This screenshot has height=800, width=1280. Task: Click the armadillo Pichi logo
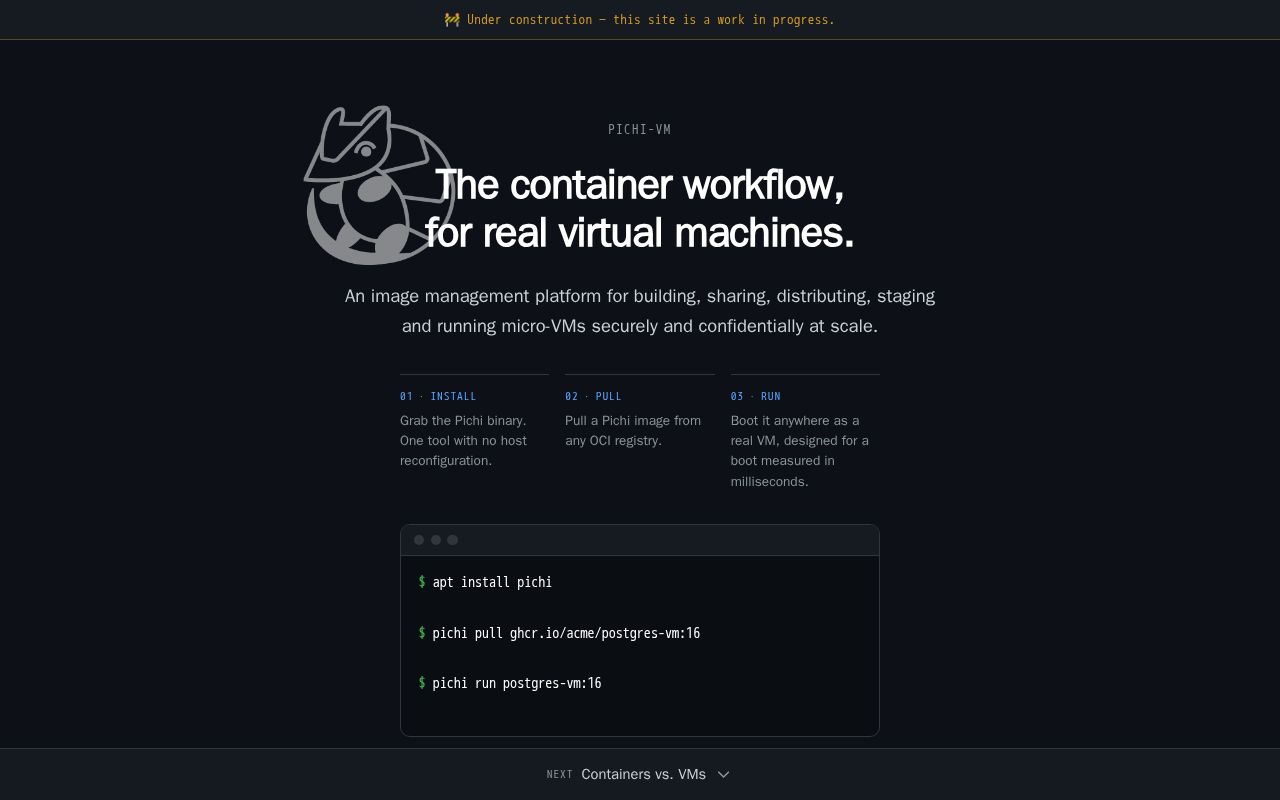(x=380, y=185)
